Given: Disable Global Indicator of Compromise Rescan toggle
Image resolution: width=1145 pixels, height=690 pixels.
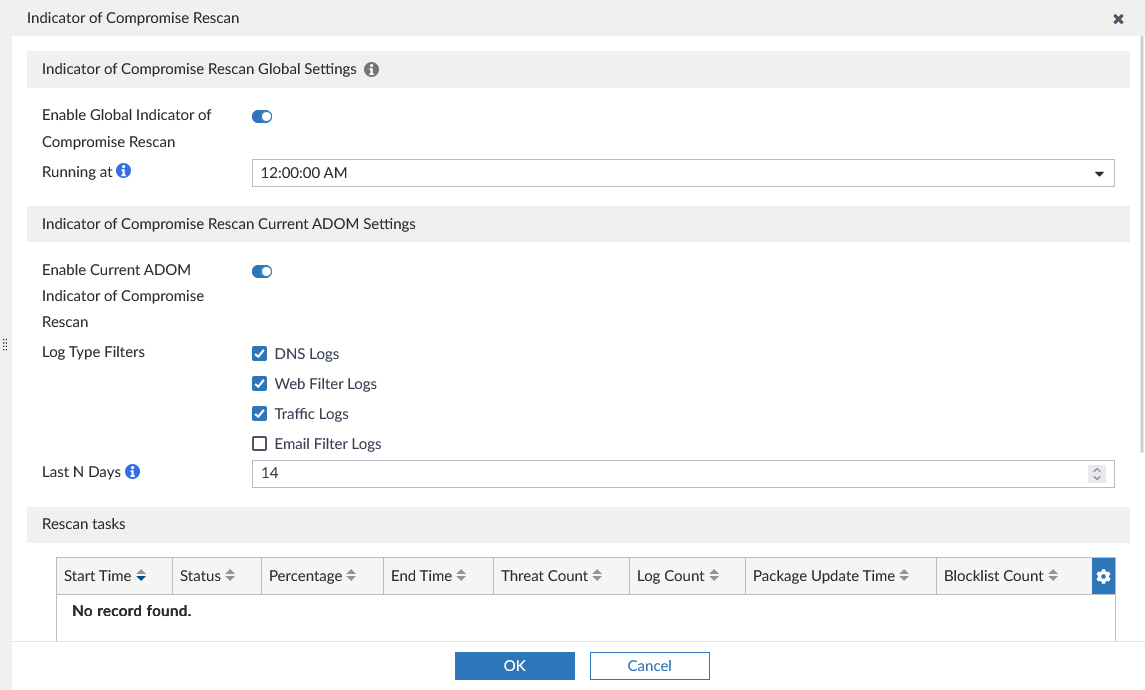Looking at the screenshot, I should 262,117.
